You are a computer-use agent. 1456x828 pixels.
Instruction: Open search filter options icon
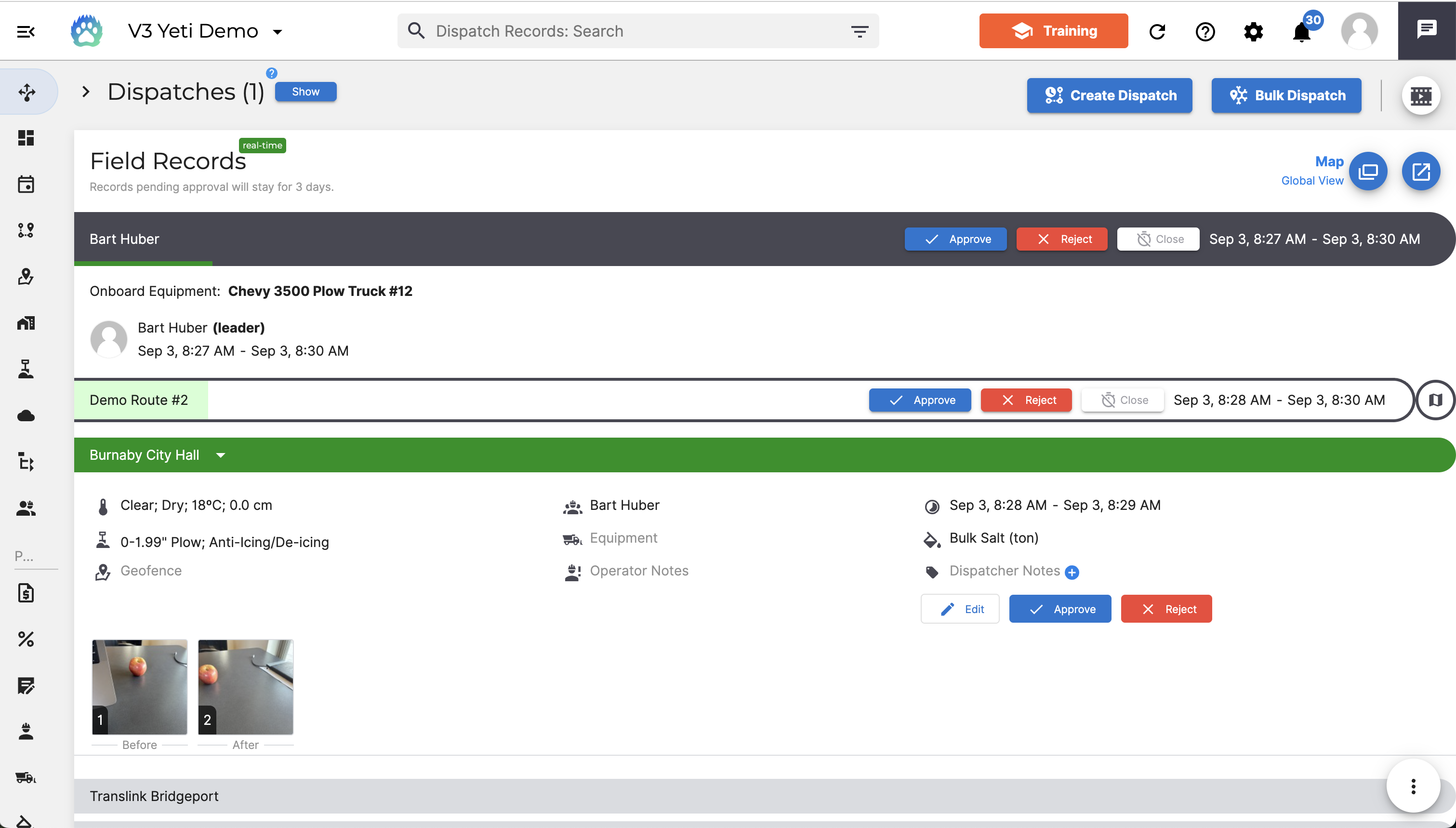tap(860, 31)
